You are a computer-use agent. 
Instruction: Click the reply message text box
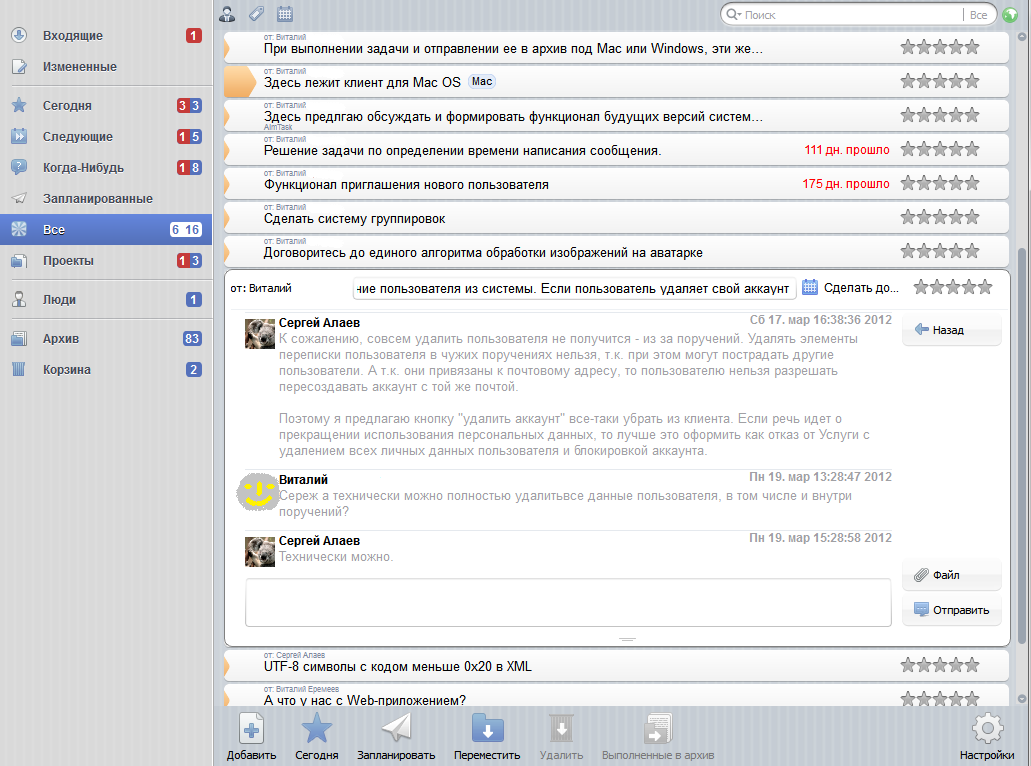568,602
